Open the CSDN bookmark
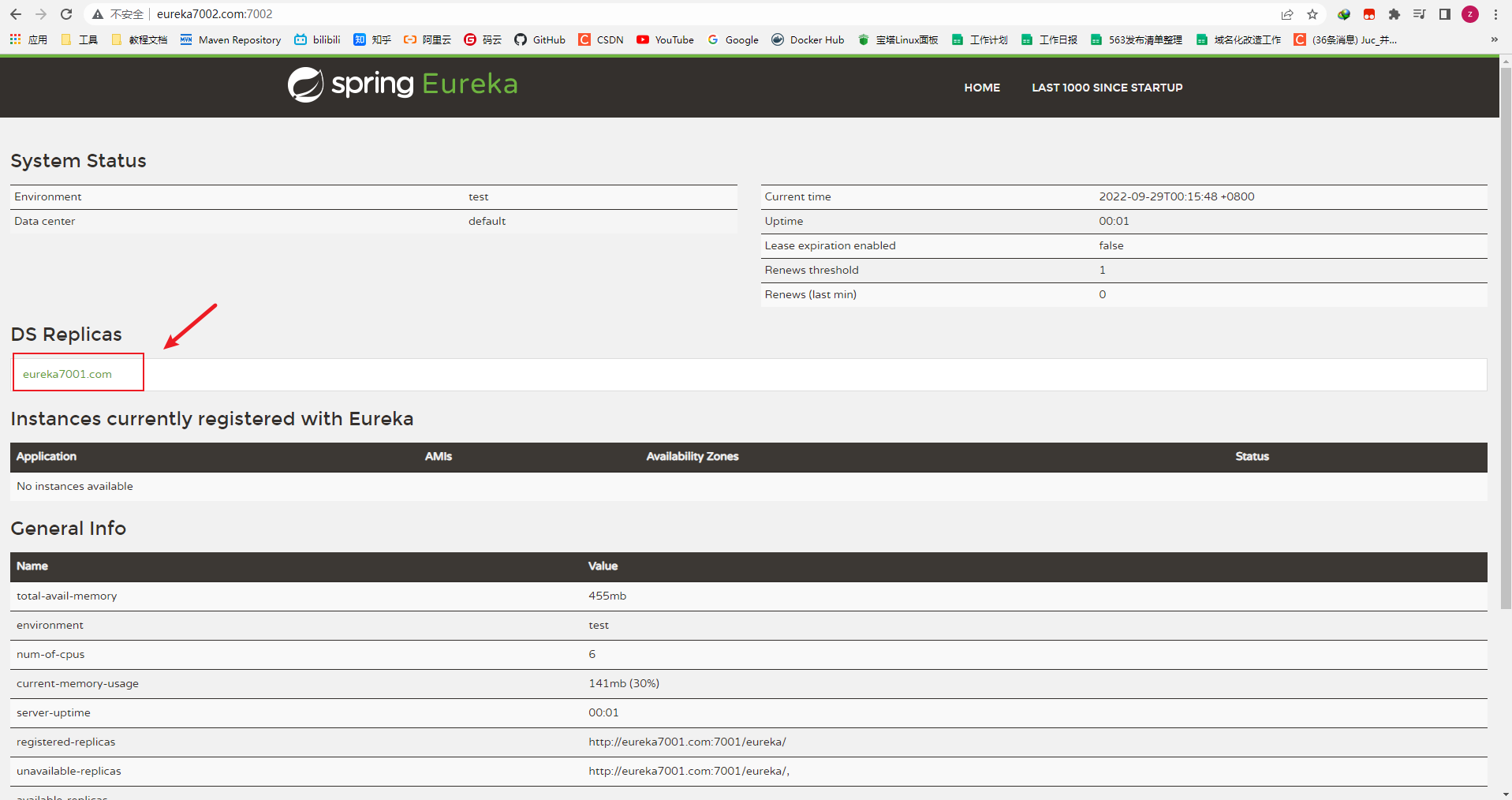This screenshot has width=1512, height=800. click(601, 39)
